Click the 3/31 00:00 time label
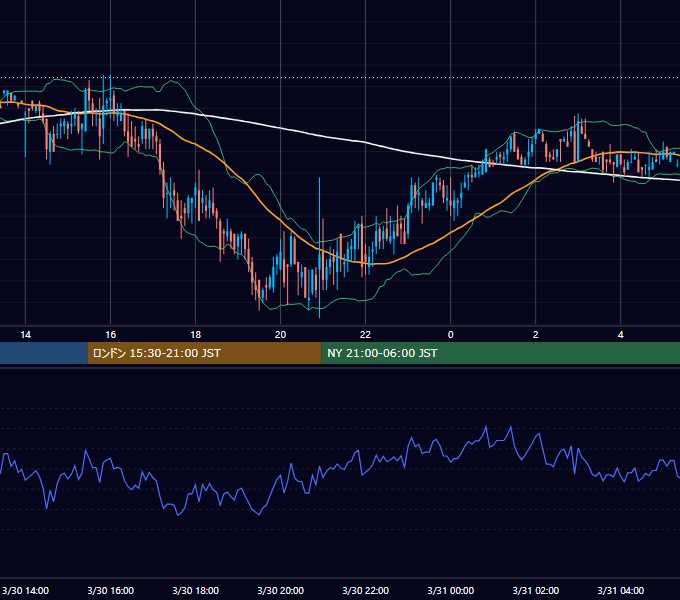The image size is (680, 600). (451, 590)
